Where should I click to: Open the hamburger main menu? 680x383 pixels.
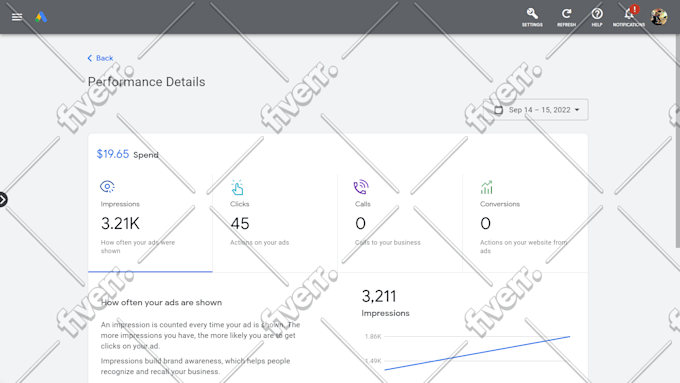tap(17, 17)
